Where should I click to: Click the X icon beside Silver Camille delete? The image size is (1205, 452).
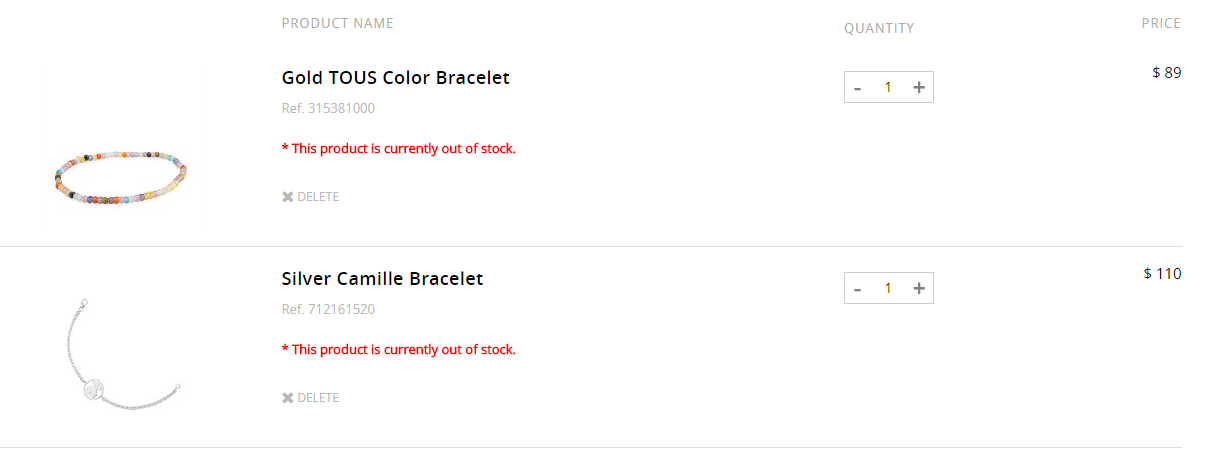tap(288, 398)
